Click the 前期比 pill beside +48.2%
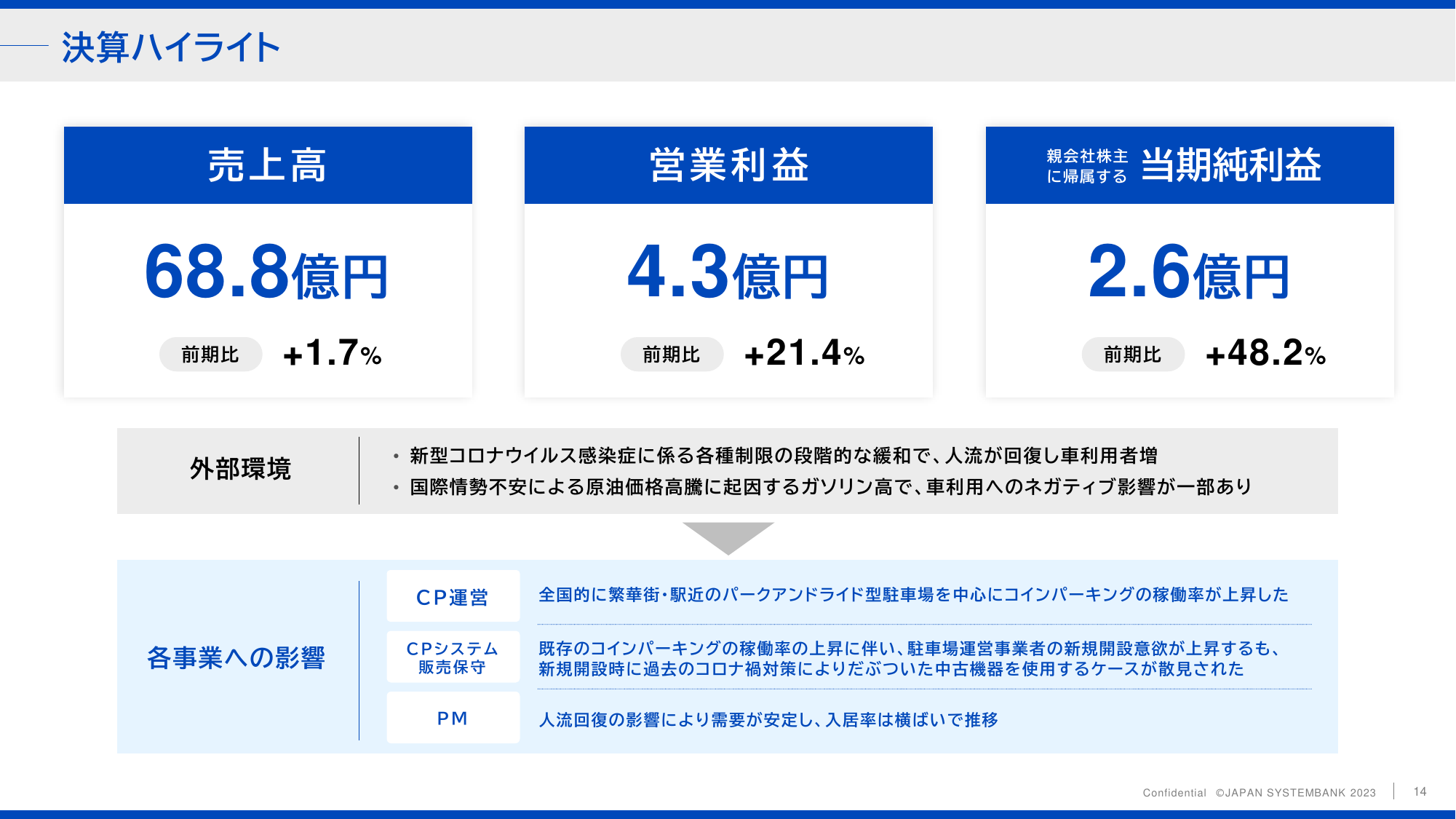1456x819 pixels. point(1133,355)
